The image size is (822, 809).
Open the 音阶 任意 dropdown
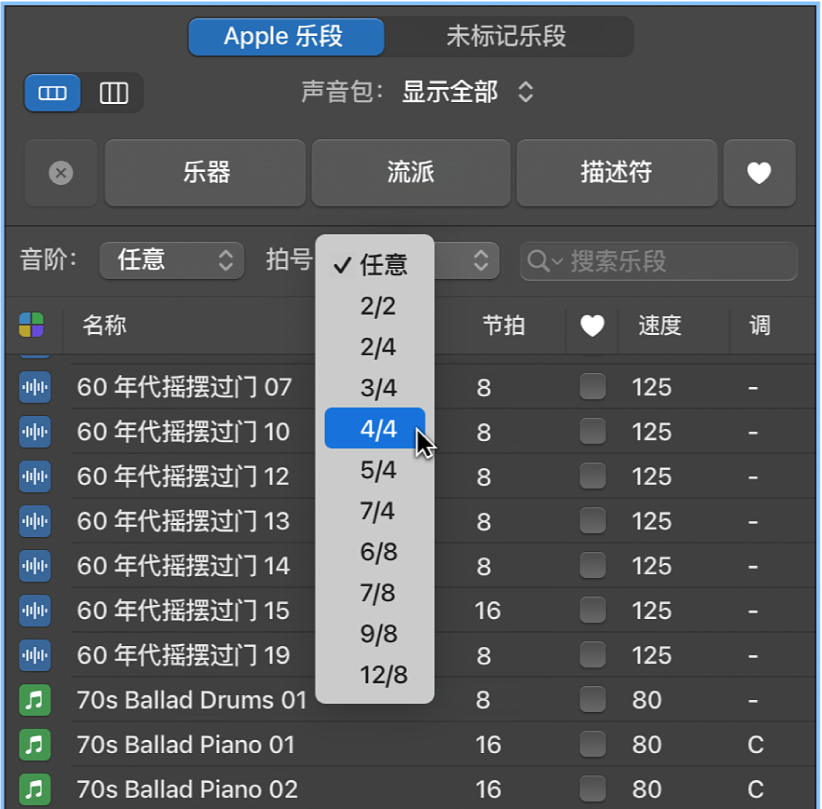171,260
